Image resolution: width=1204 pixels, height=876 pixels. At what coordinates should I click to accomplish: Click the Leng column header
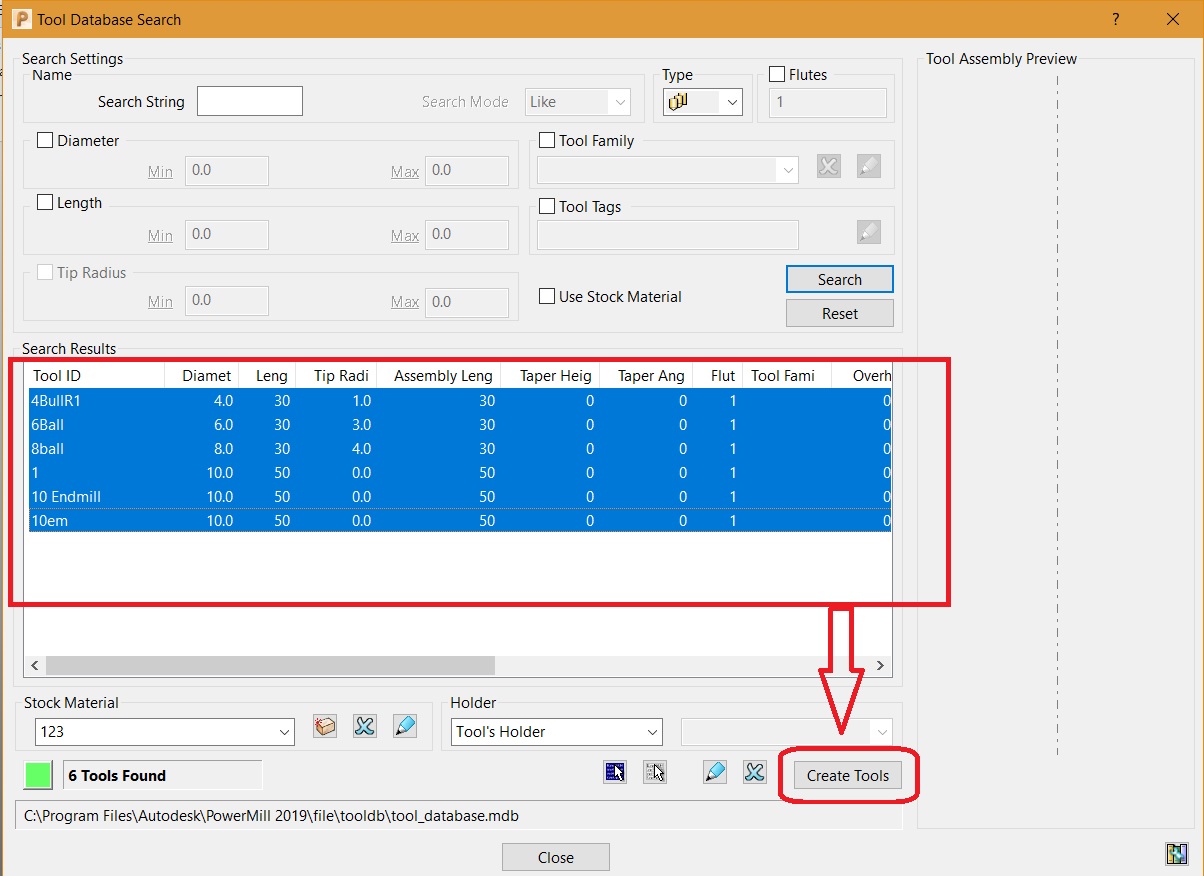tap(266, 376)
